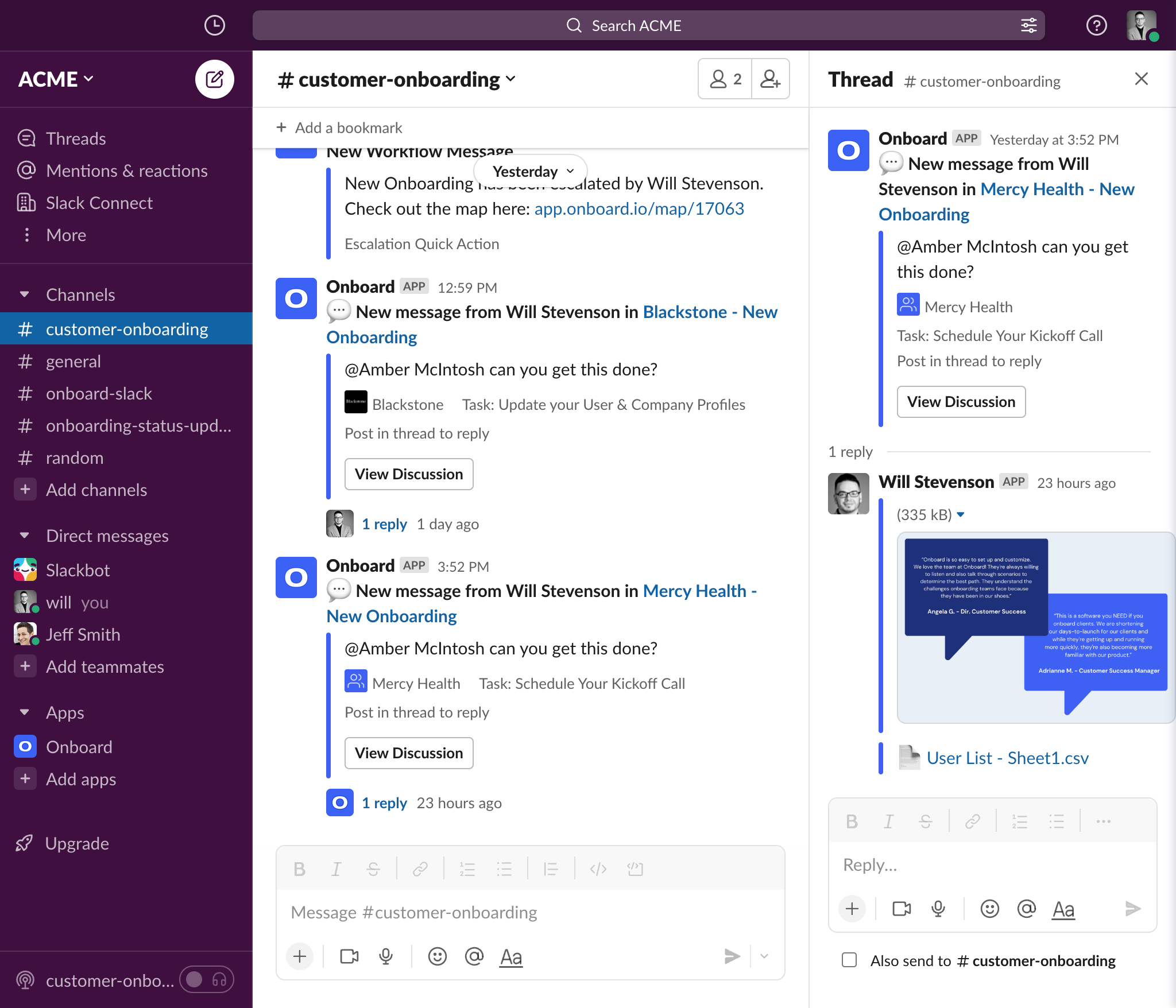Open ACME workspace menu
1176x1008 pixels.
[56, 79]
